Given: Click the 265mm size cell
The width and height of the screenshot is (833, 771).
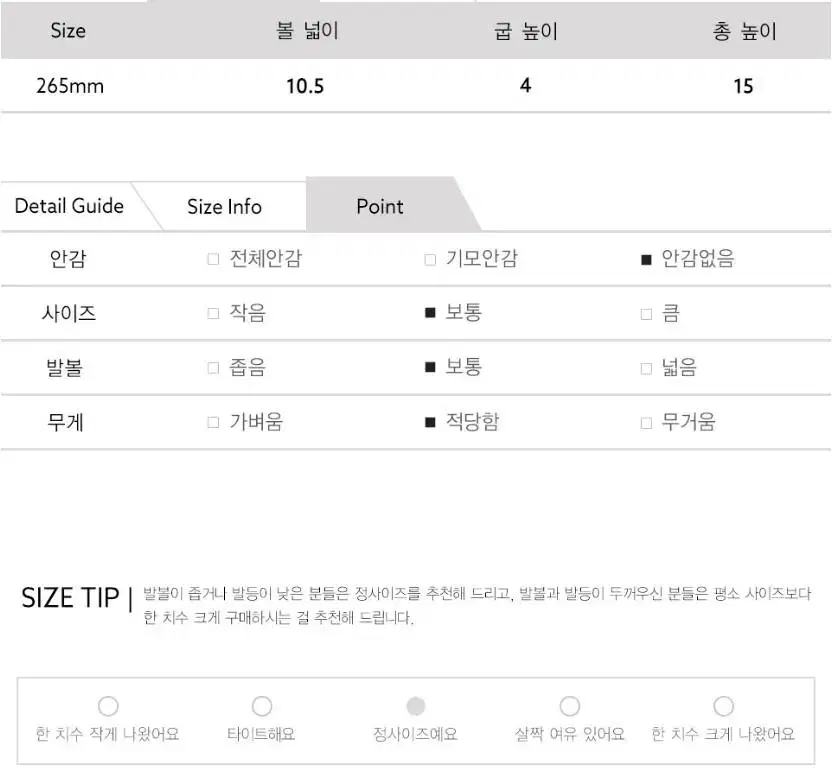Looking at the screenshot, I should pyautogui.click(x=70, y=86).
